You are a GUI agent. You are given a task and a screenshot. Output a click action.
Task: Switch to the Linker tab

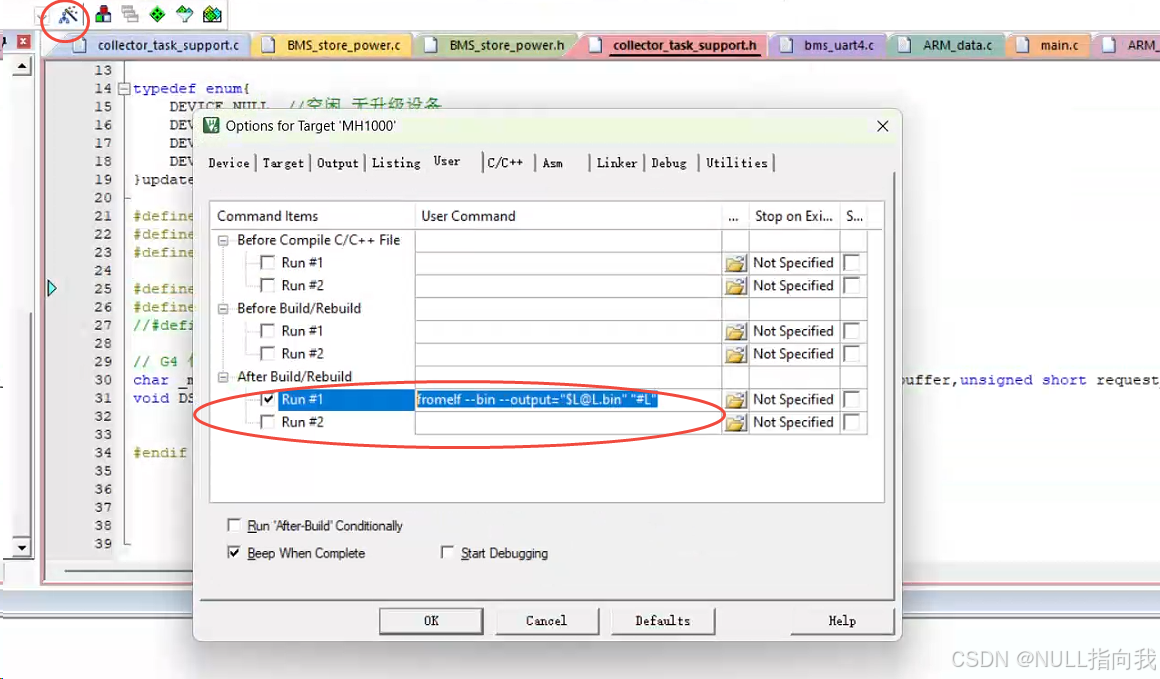(x=616, y=163)
